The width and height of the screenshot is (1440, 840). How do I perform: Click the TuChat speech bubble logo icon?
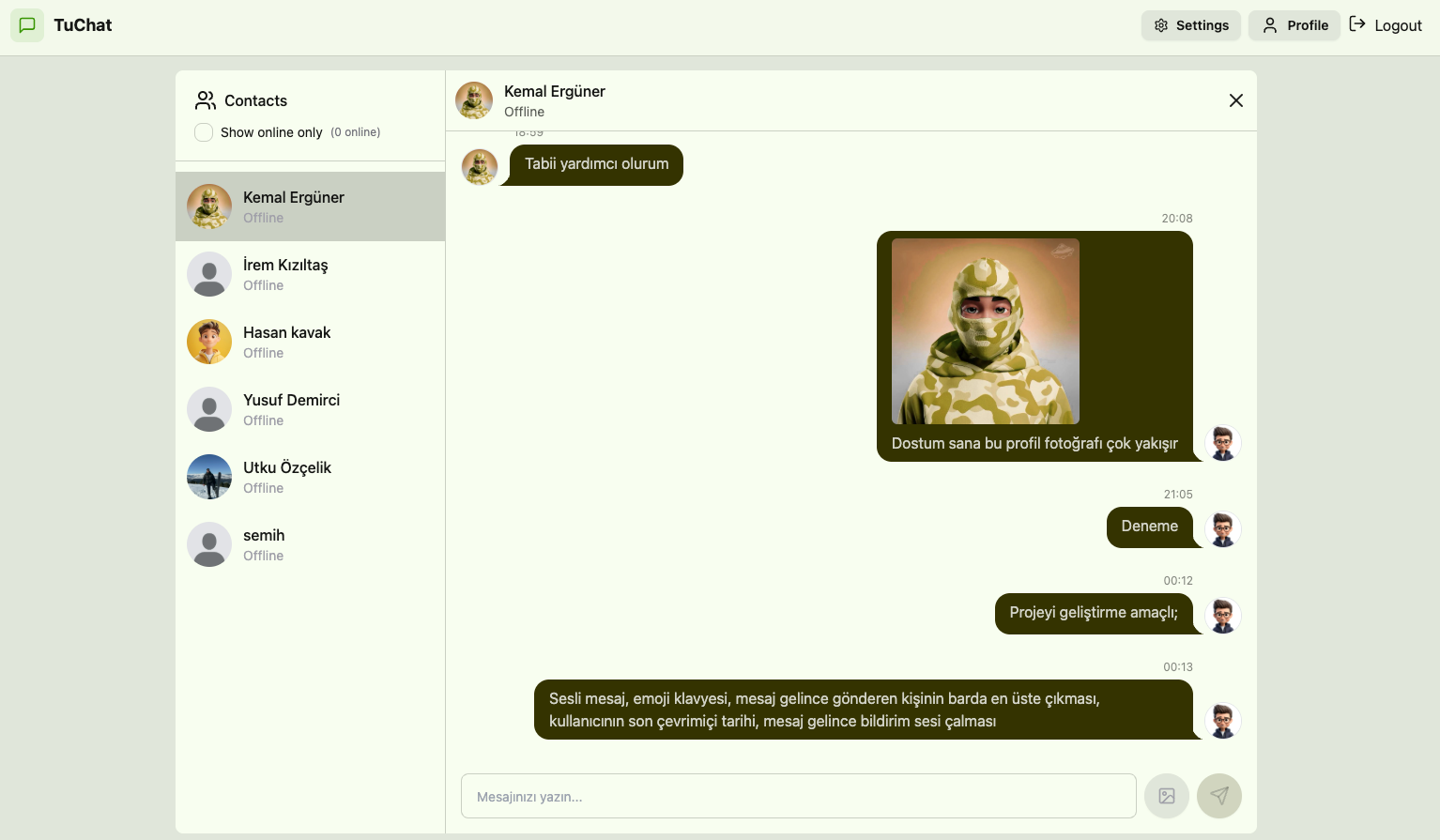coord(27,25)
